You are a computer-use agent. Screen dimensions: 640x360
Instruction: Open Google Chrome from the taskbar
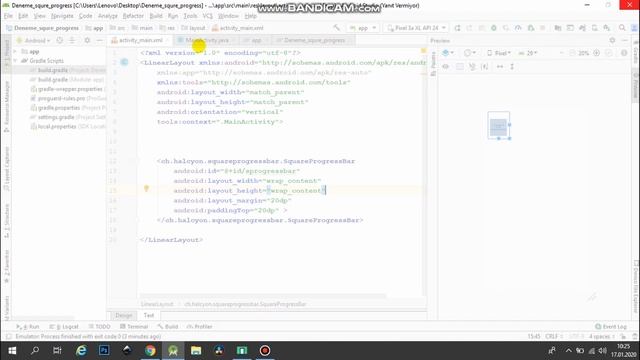(150, 351)
